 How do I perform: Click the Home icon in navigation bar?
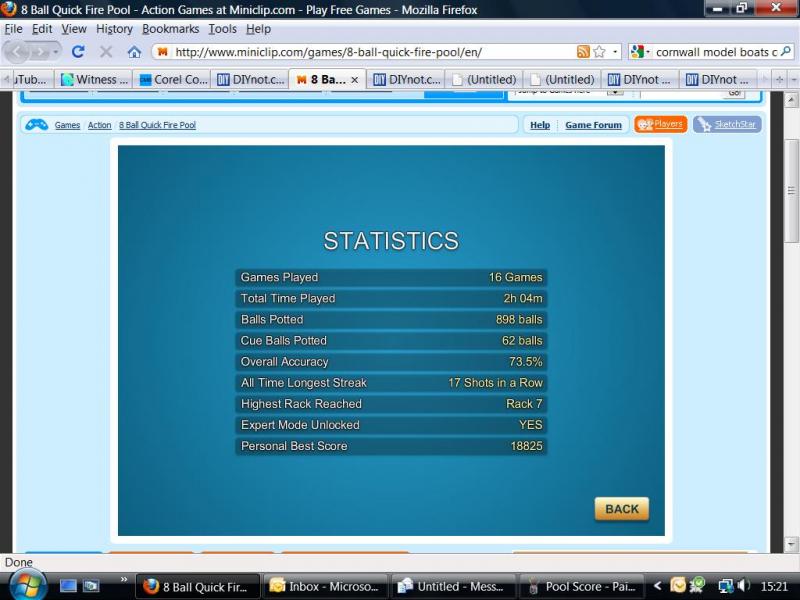pyautogui.click(x=134, y=52)
